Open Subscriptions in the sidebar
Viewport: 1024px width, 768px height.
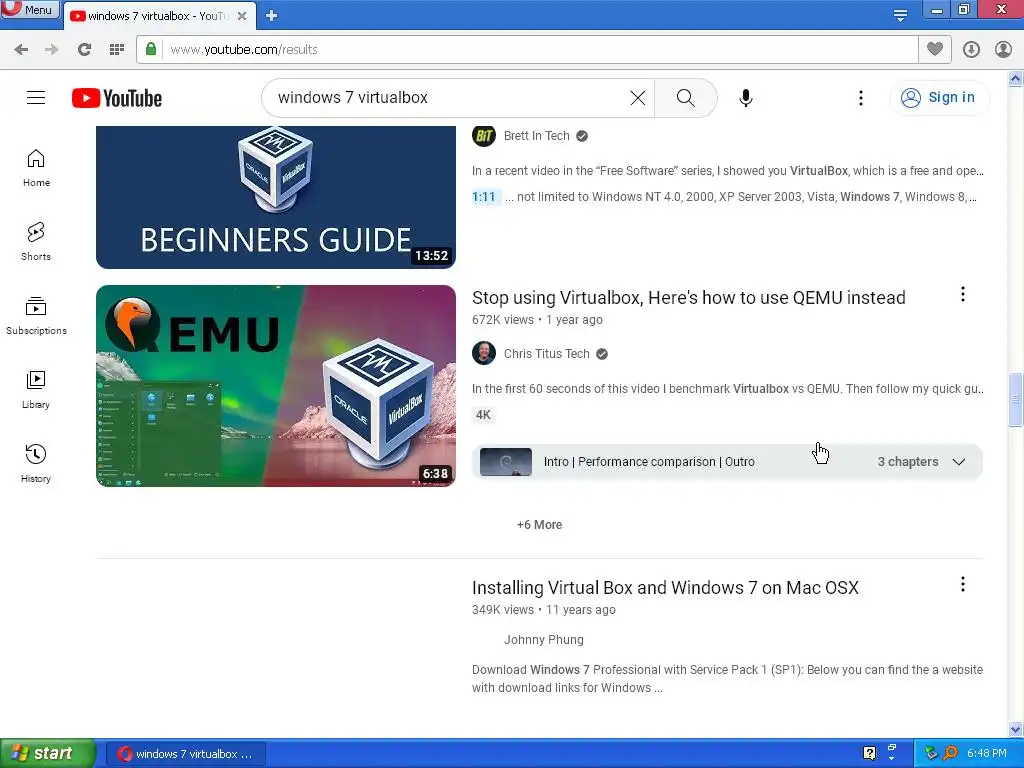click(36, 316)
